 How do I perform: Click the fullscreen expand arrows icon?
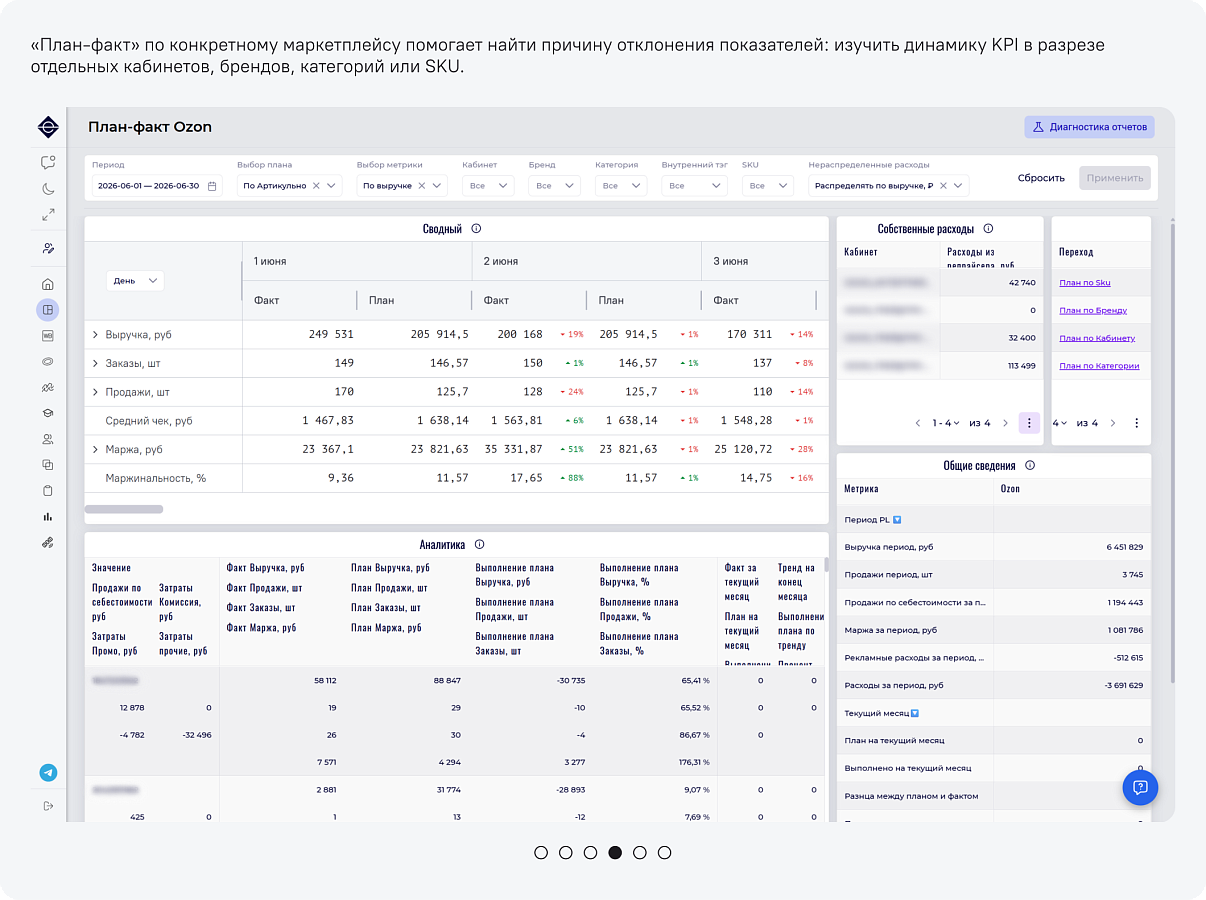(48, 214)
